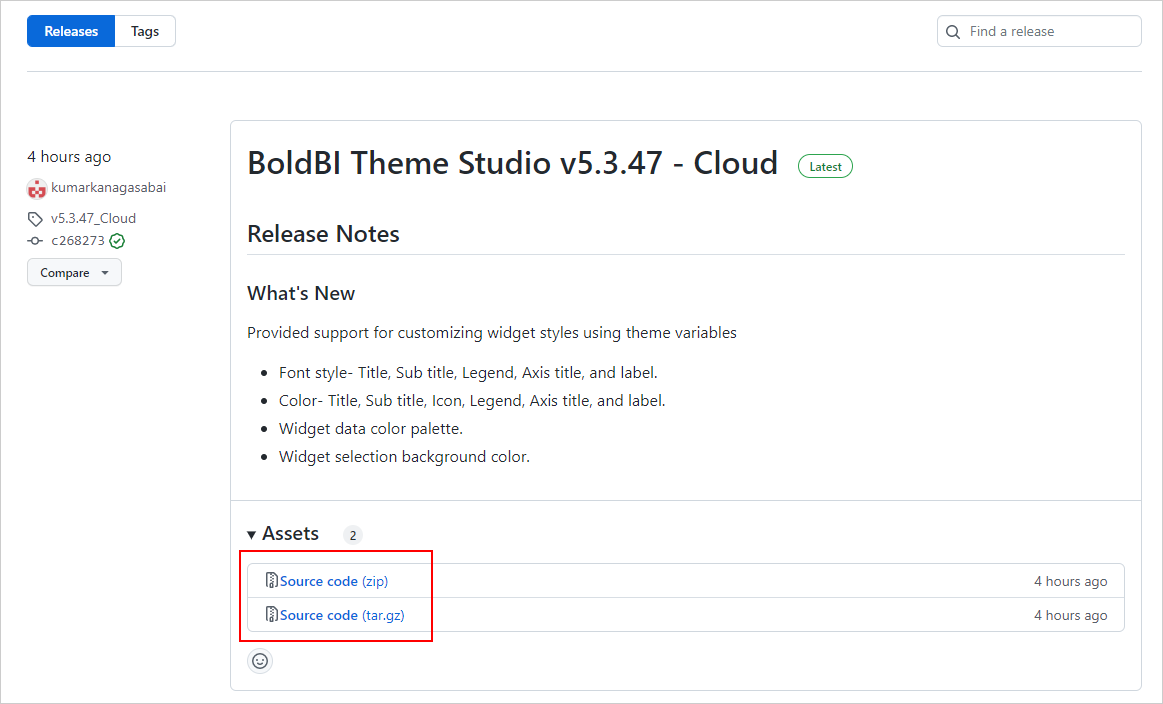Viewport: 1163px width, 704px height.
Task: Select the Releases tab
Action: (70, 31)
